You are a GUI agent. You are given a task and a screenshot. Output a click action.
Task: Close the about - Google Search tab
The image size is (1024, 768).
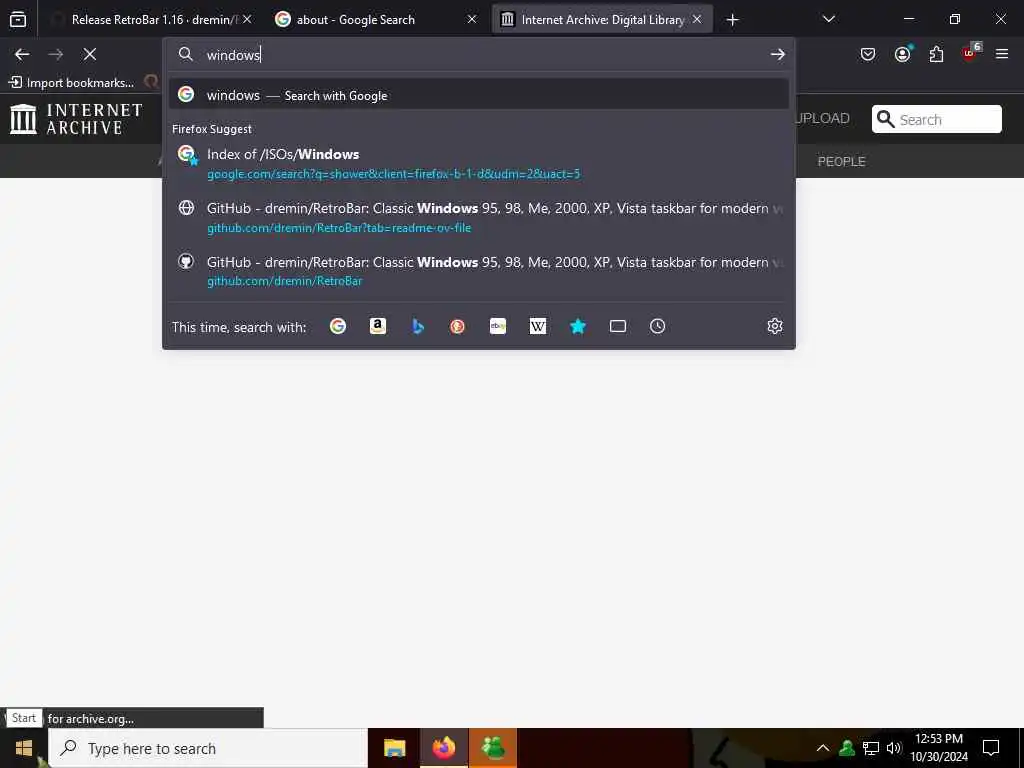[472, 20]
